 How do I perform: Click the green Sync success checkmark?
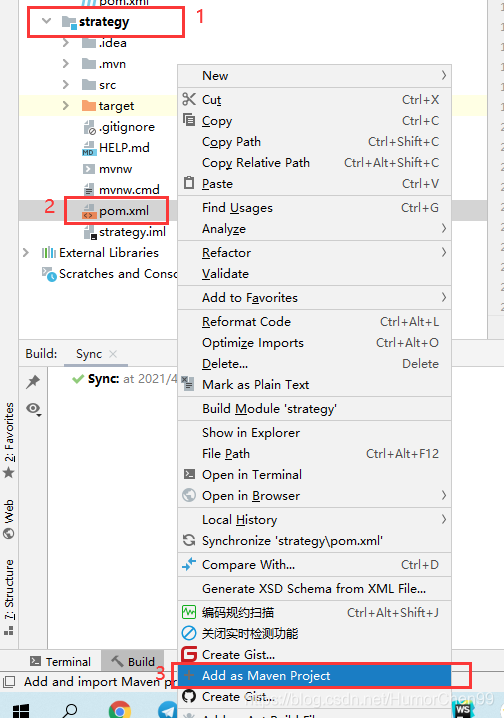coord(78,379)
